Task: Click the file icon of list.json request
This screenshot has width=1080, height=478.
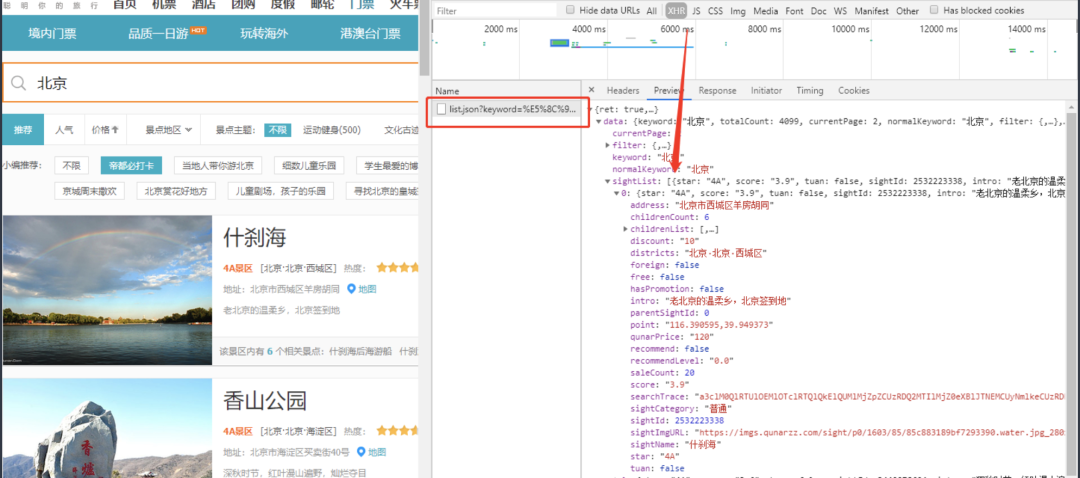Action: click(442, 110)
